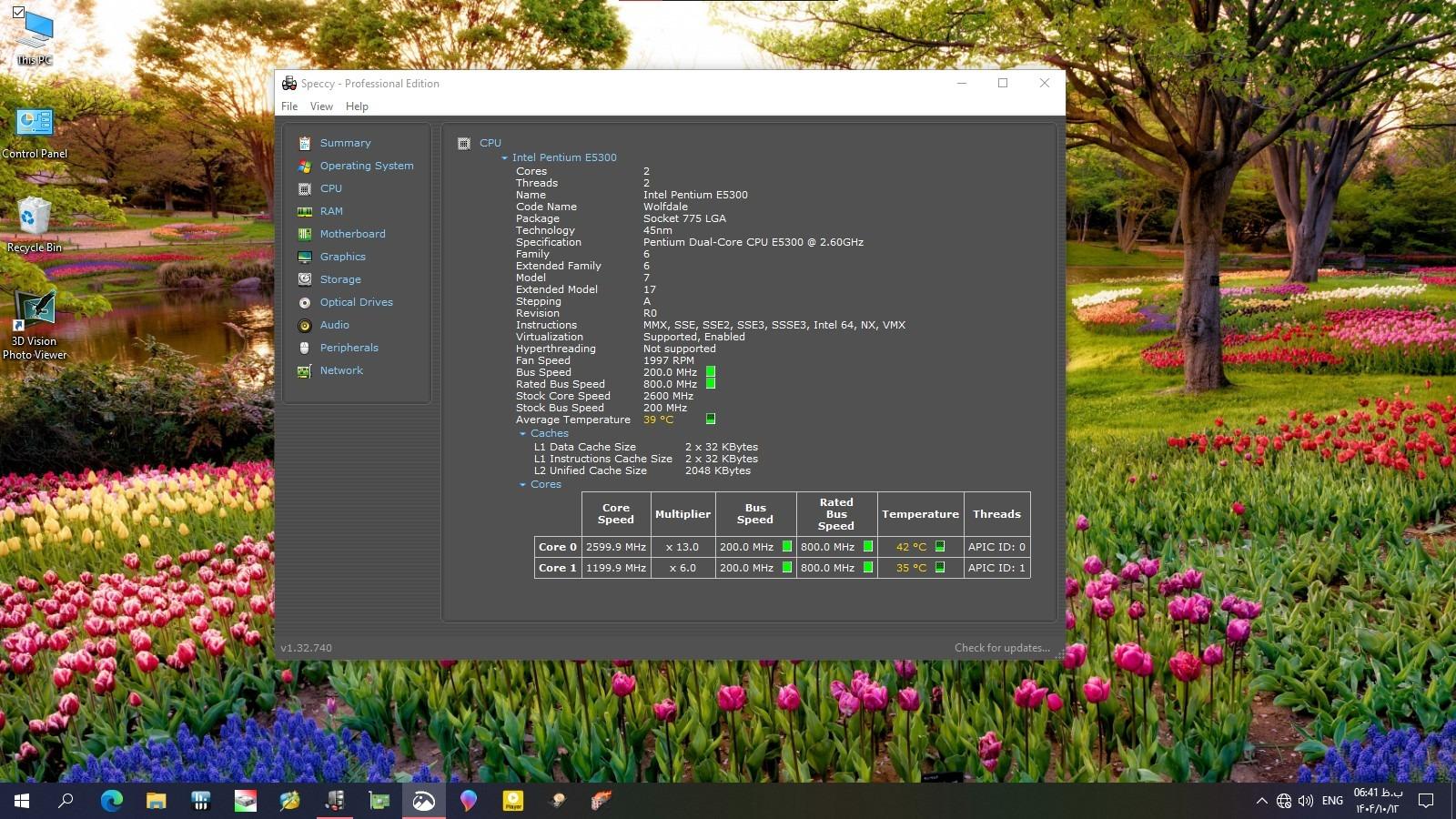Click the RAM icon in sidebar
Screen dimensions: 1456x819
click(305, 211)
